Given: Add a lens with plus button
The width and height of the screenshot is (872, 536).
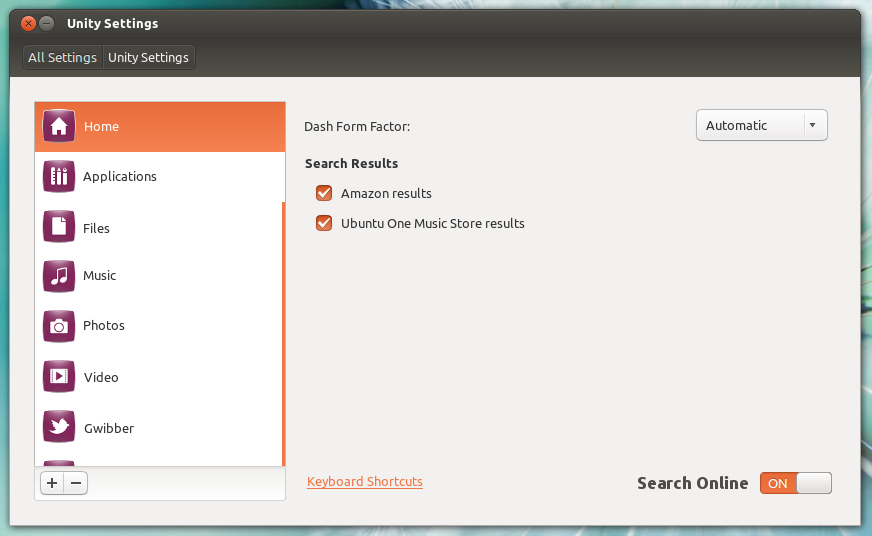Looking at the screenshot, I should 52,483.
